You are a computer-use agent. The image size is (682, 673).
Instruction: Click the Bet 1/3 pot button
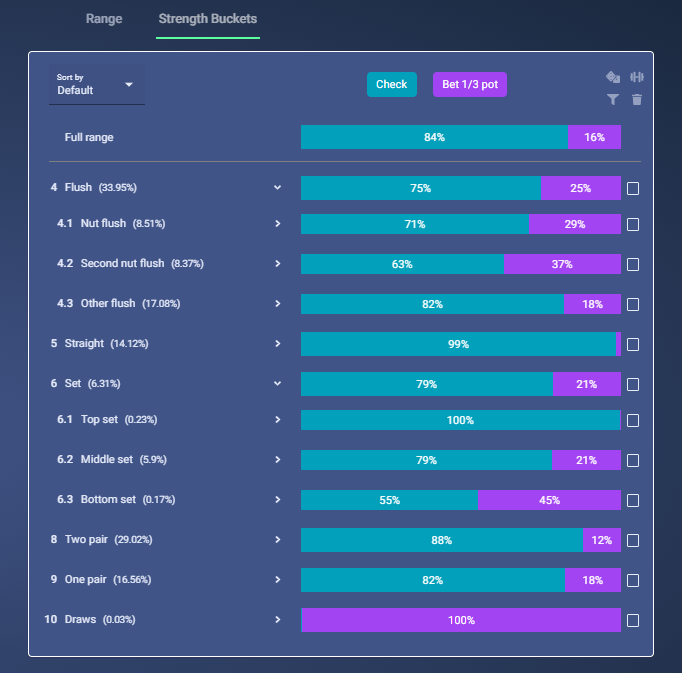click(x=470, y=84)
